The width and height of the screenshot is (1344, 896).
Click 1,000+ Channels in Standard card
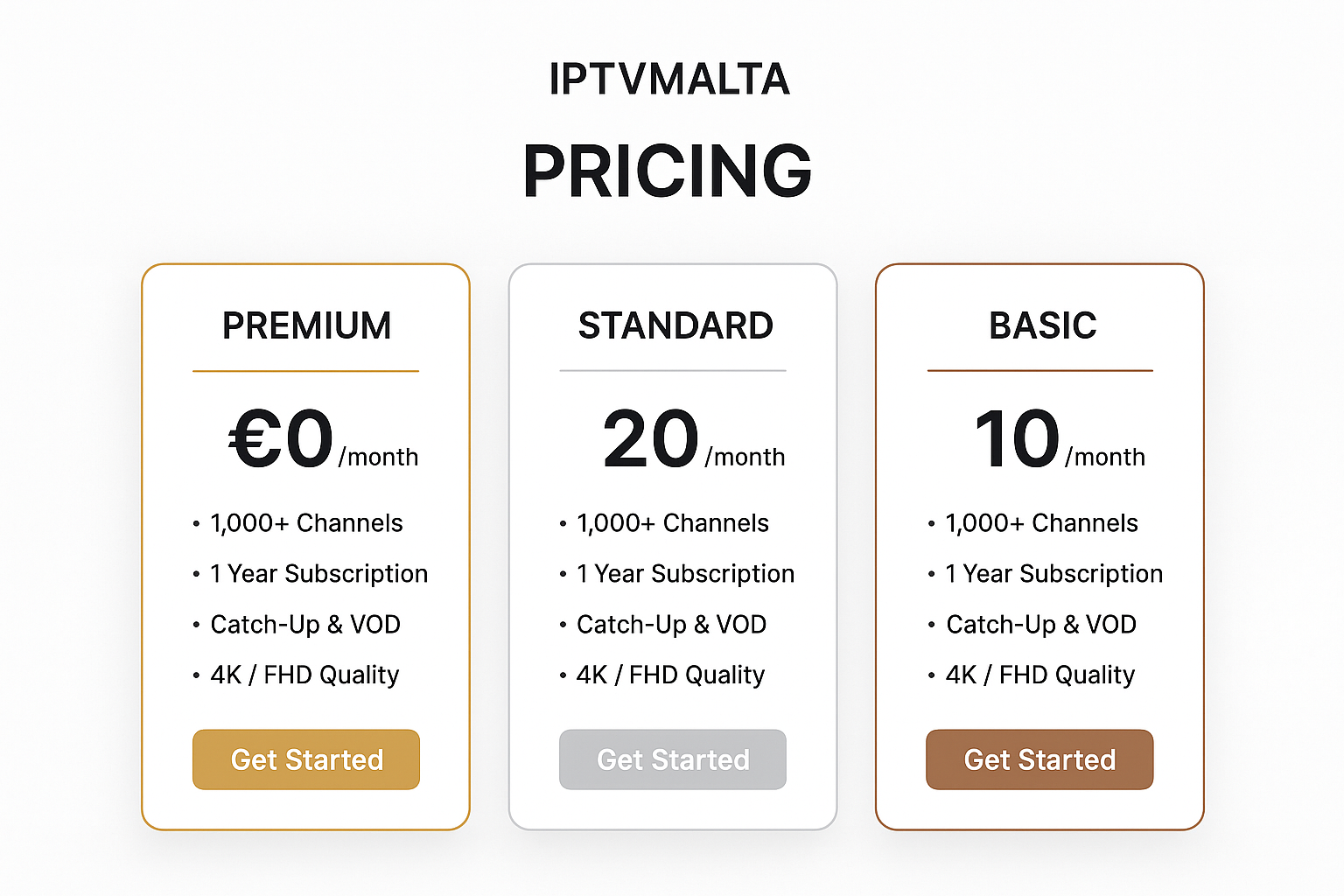672,523
